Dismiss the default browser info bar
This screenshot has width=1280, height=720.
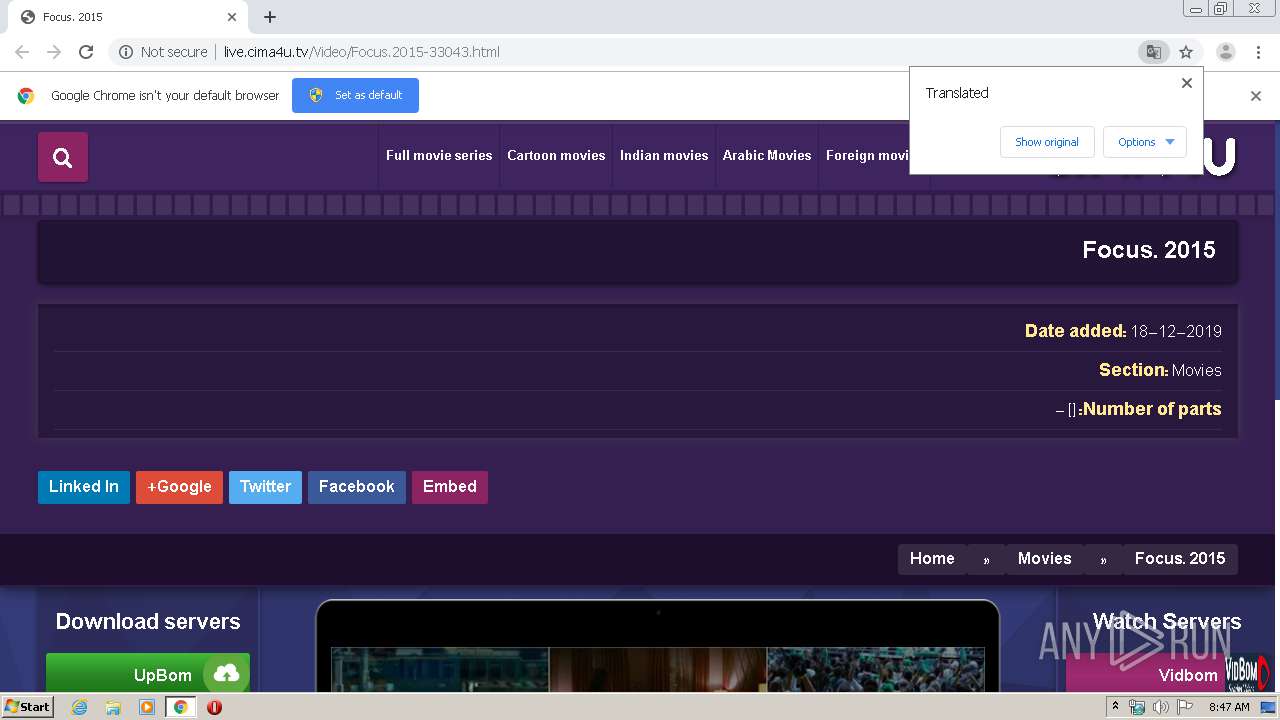click(1256, 96)
